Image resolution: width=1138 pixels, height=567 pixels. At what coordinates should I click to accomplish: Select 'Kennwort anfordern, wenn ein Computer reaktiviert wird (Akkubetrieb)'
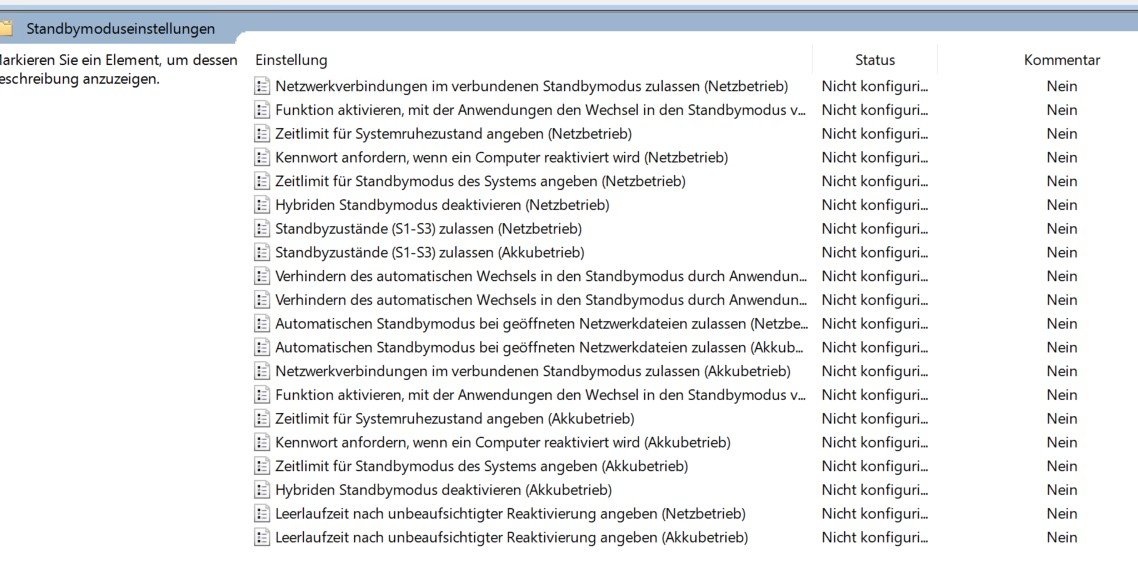pos(503,442)
